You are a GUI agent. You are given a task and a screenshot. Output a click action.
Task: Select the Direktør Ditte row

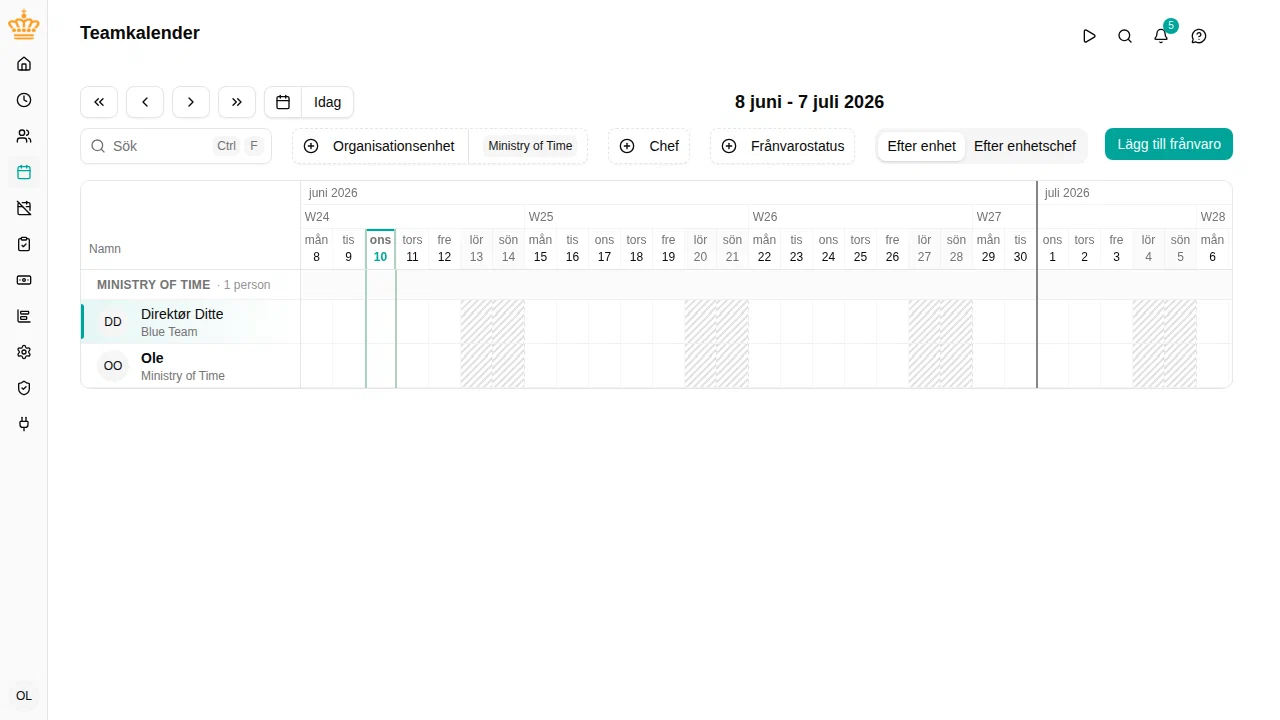(x=190, y=322)
